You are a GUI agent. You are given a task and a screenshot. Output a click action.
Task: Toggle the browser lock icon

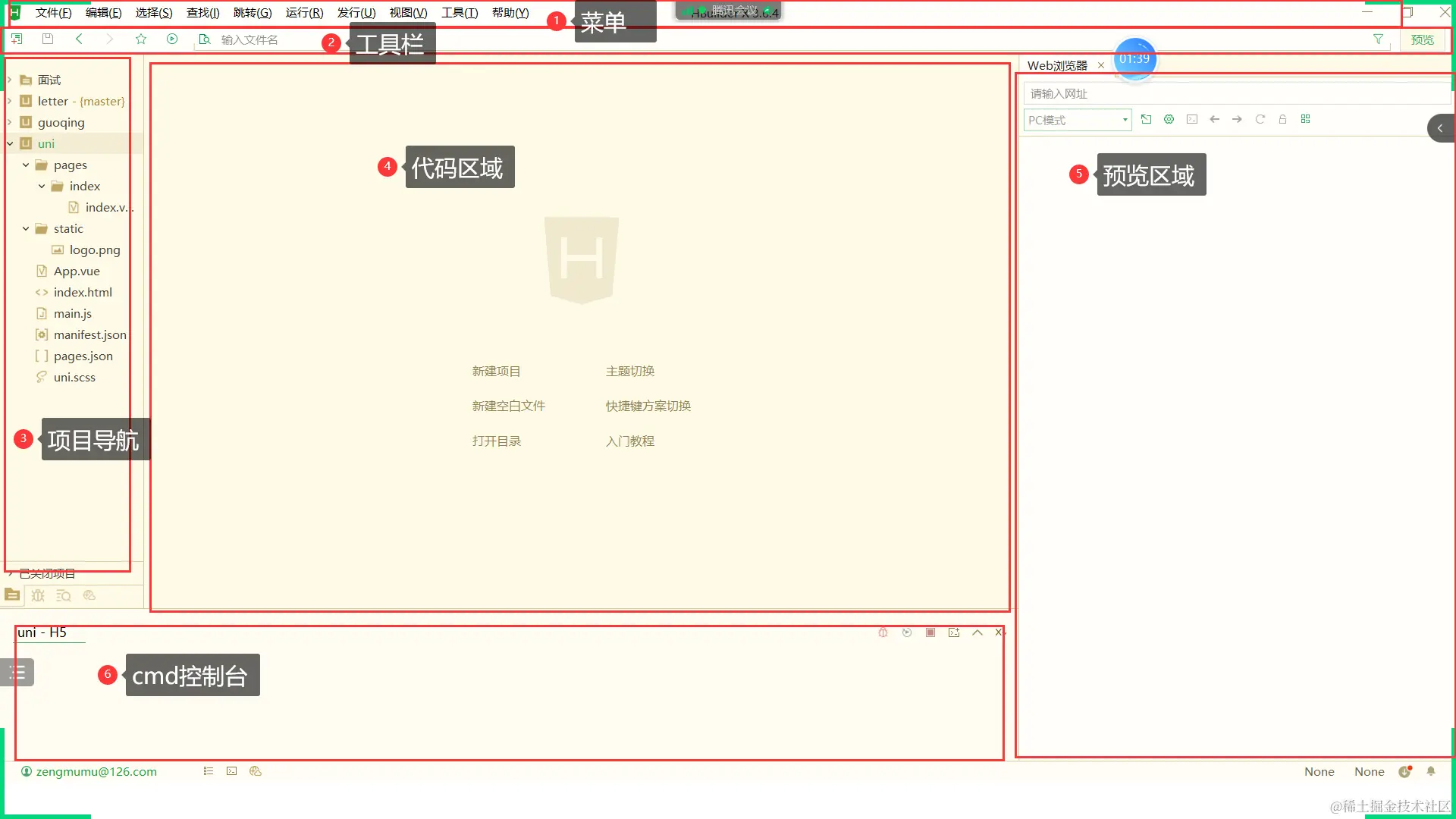click(x=1282, y=120)
